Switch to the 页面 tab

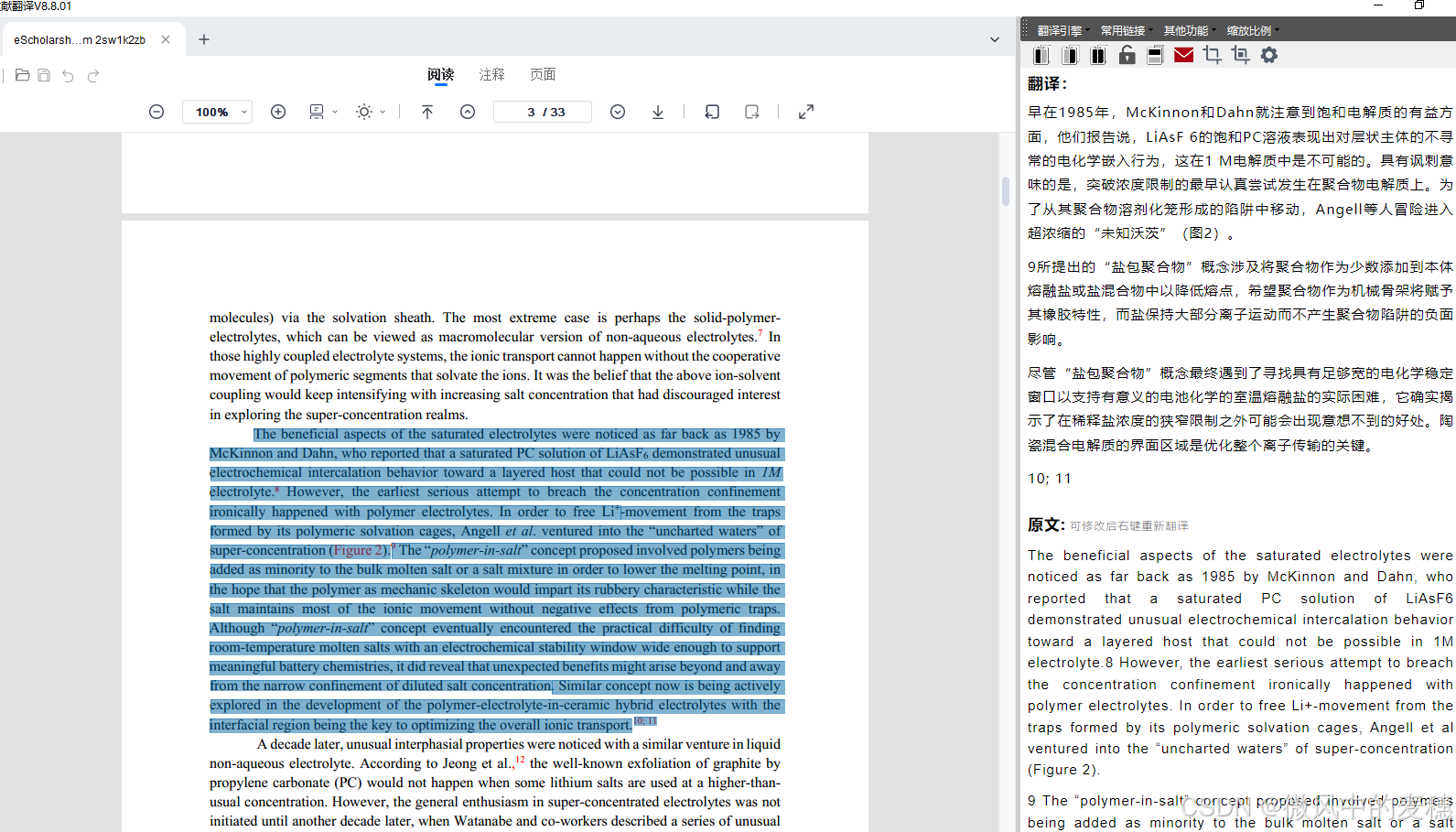(543, 74)
